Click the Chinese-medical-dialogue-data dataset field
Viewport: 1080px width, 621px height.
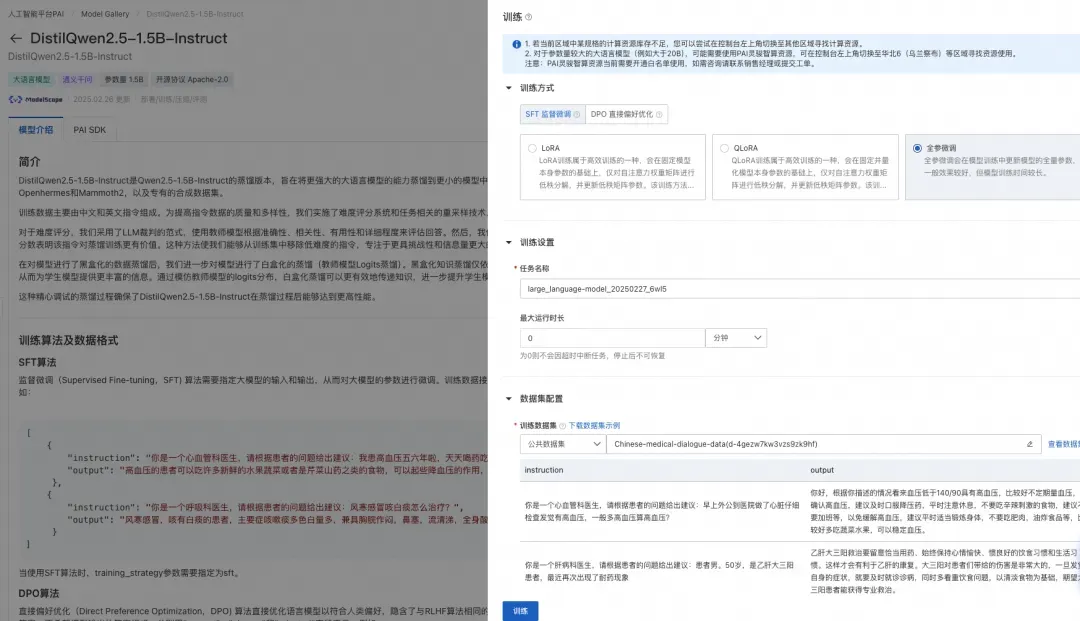click(x=823, y=444)
